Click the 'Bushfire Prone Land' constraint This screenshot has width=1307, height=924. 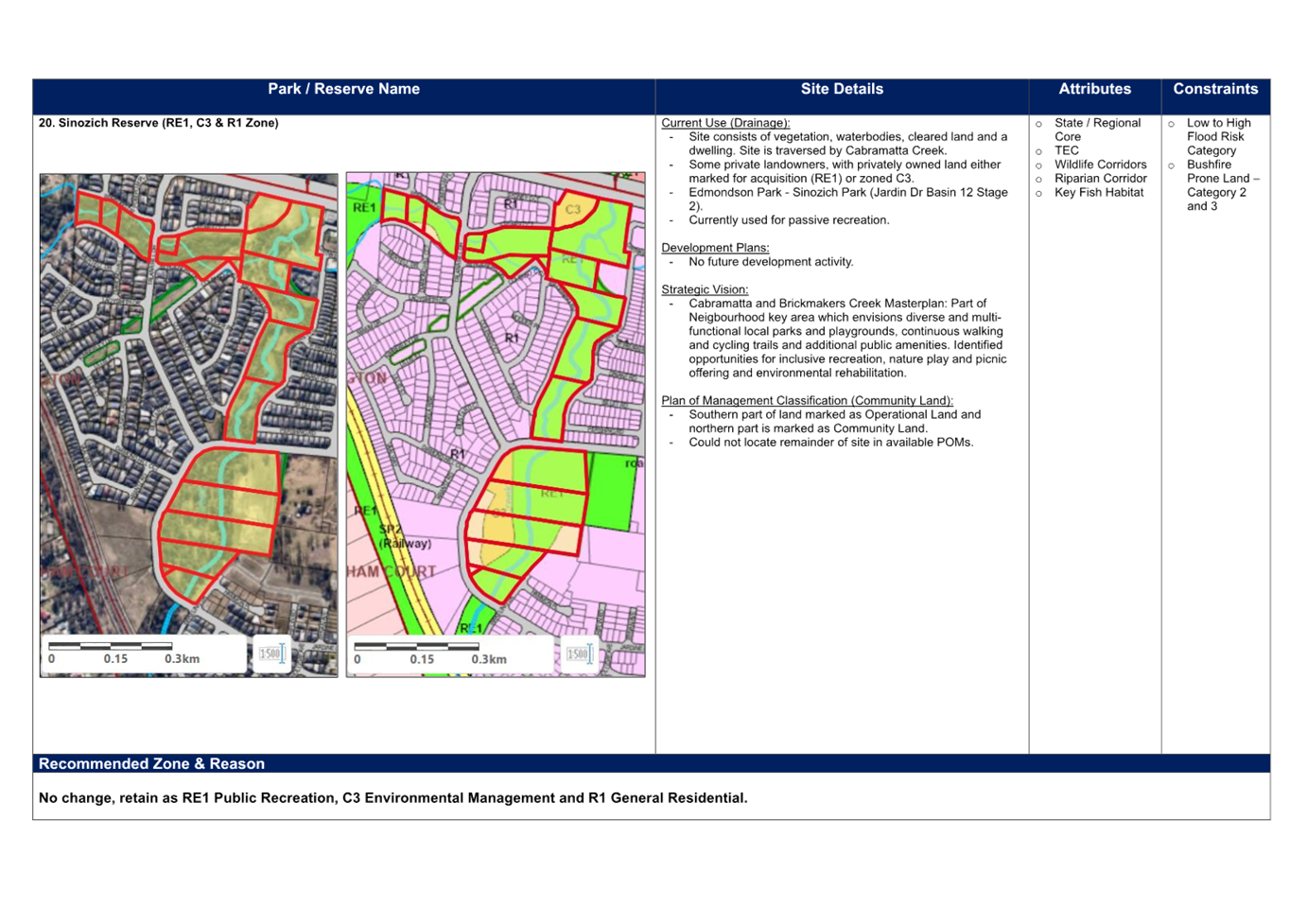(x=1223, y=185)
